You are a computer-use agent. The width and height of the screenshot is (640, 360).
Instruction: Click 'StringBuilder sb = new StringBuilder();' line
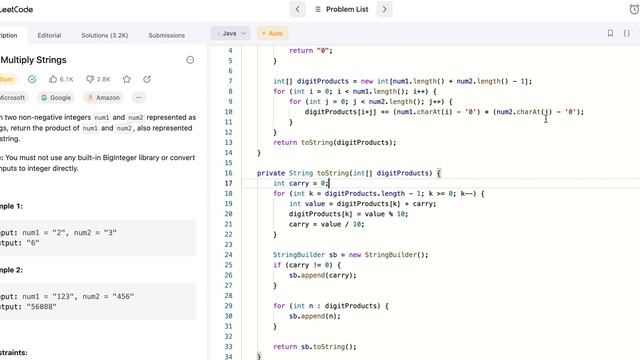pos(351,255)
